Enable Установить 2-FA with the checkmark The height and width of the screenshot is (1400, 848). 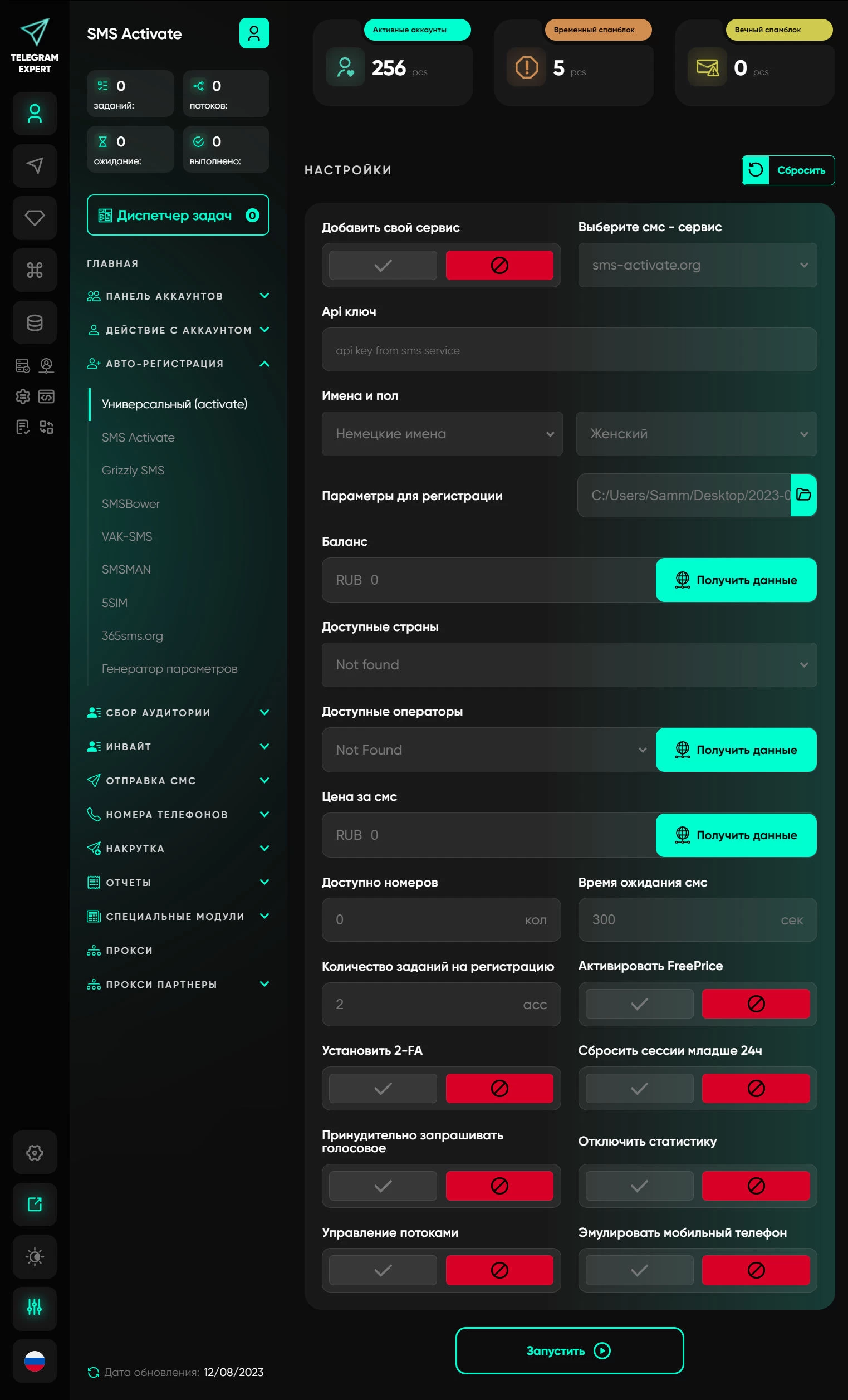pos(383,1089)
